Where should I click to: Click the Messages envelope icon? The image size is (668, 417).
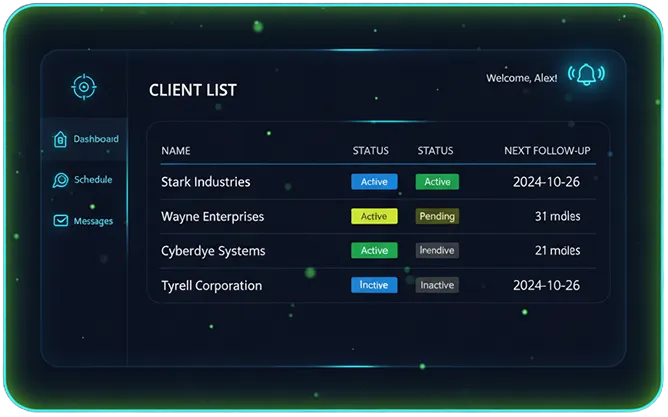[60, 221]
